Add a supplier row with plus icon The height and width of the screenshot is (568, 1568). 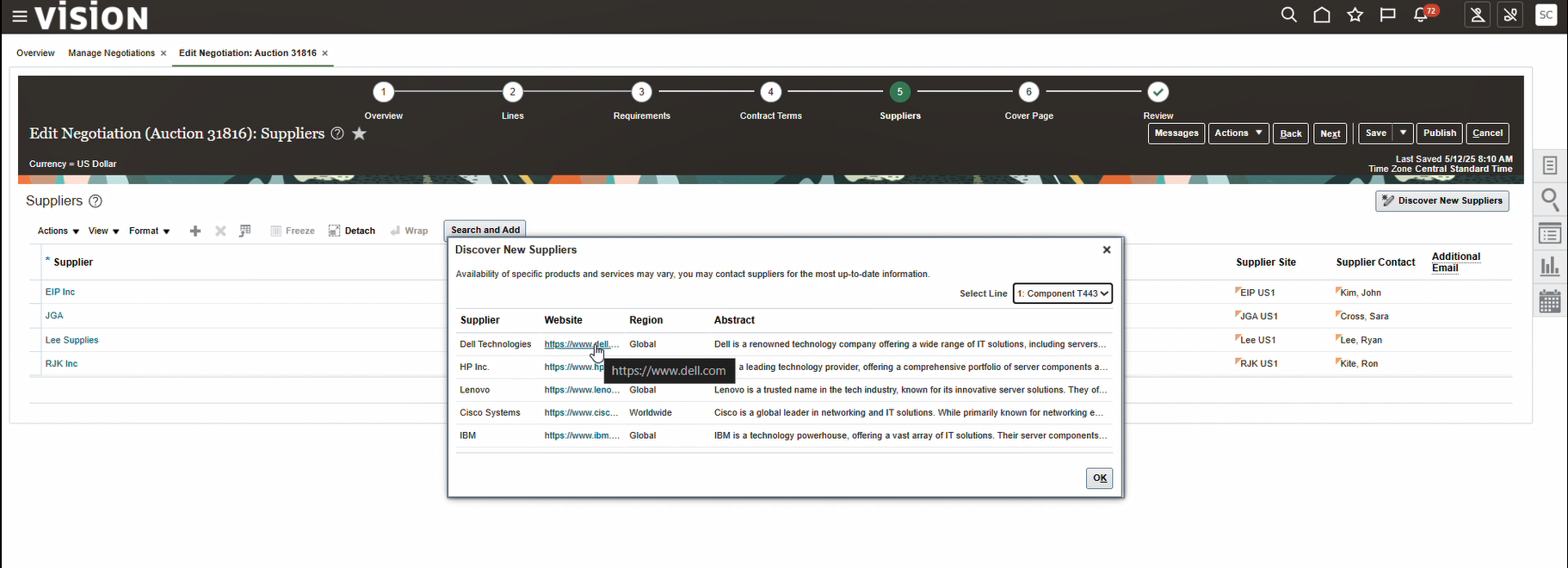(195, 231)
